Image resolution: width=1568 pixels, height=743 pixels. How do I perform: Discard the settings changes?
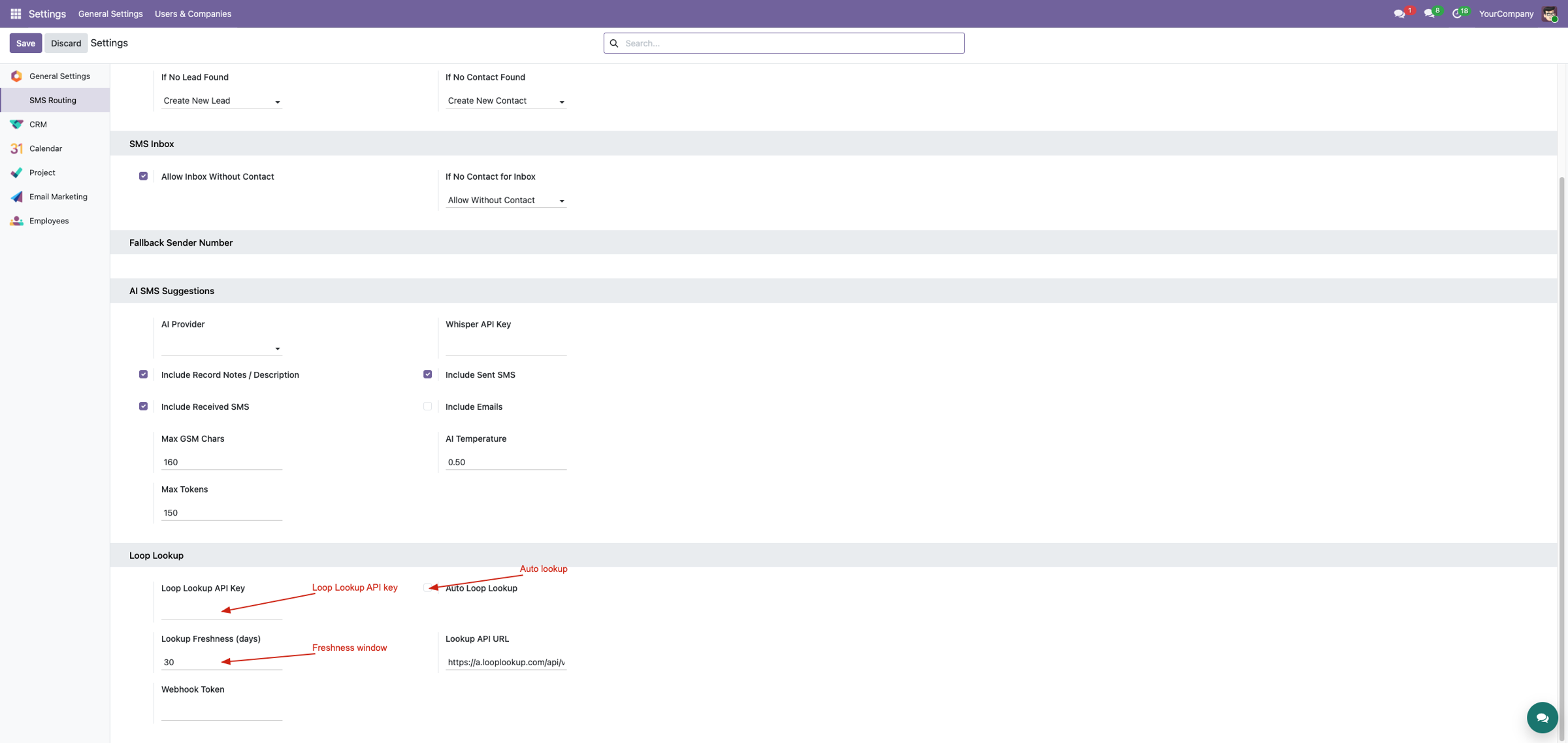(x=66, y=43)
